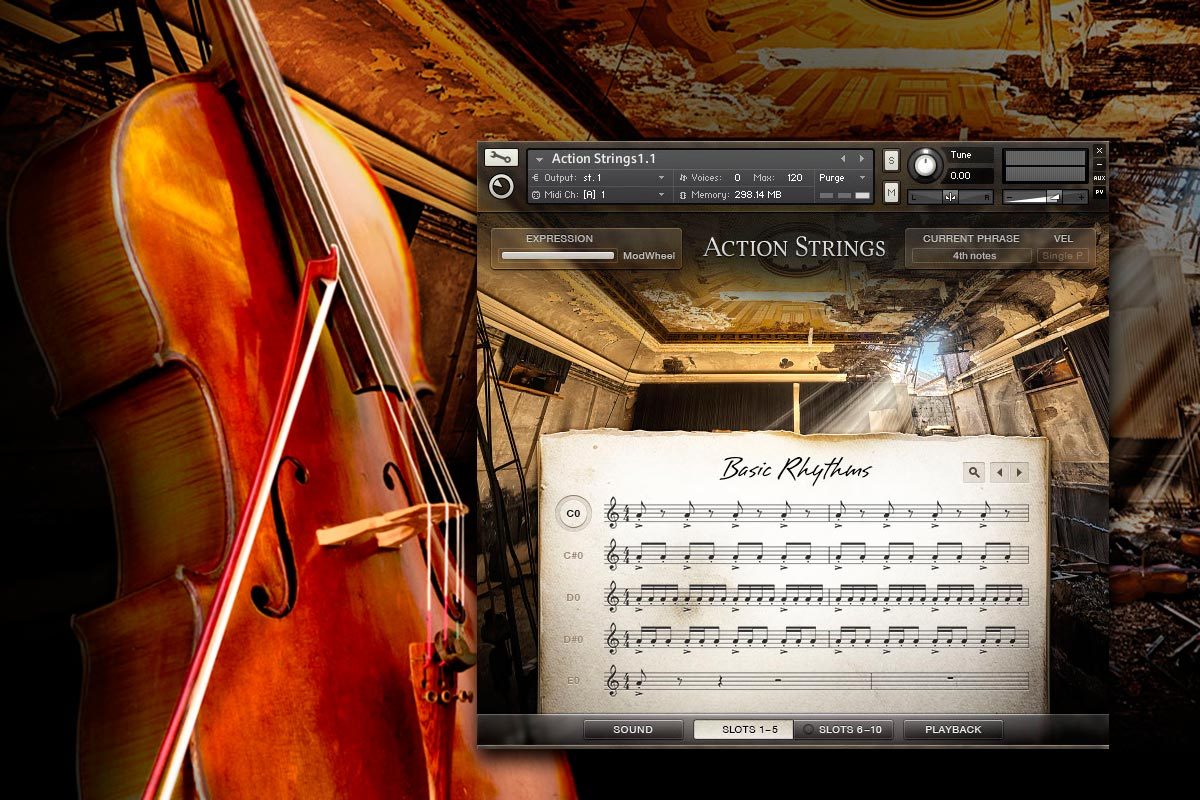This screenshot has height=800, width=1200.
Task: Select the E0 phrase slot
Action: tap(573, 681)
